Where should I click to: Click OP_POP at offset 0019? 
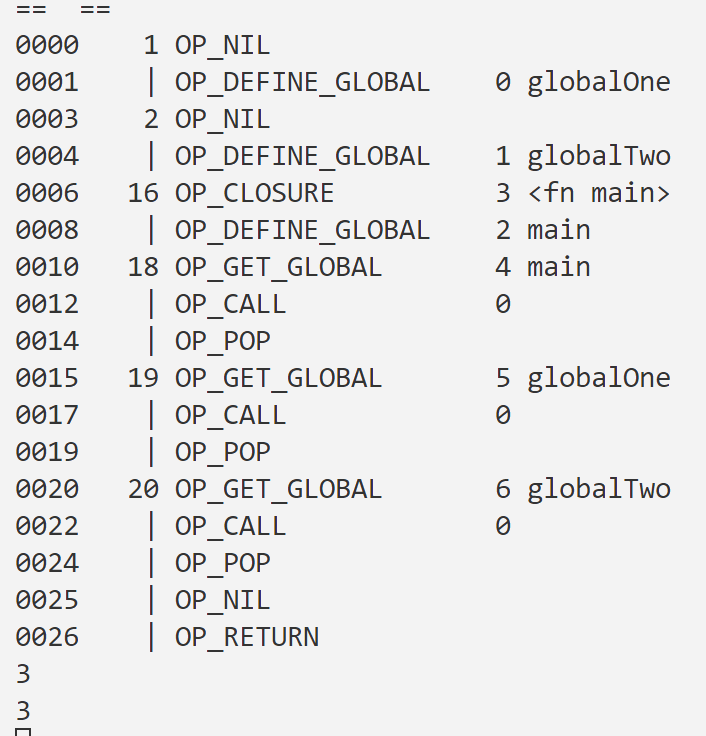[223, 452]
